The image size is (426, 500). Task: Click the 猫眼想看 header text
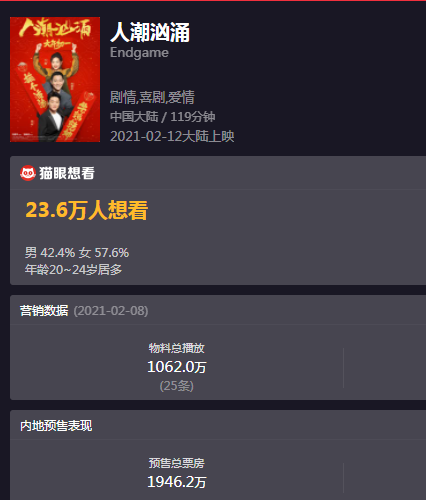click(67, 173)
